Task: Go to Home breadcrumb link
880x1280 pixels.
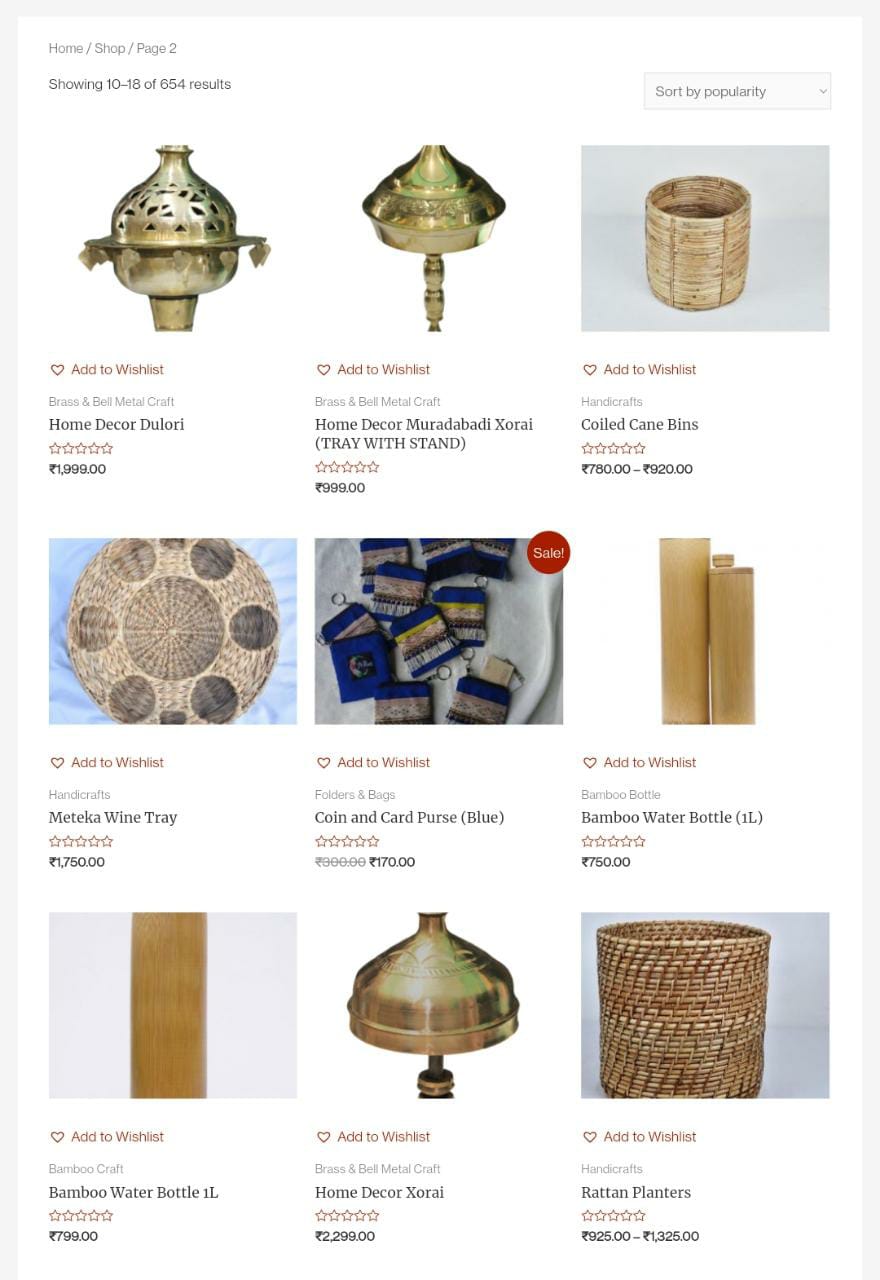Action: [66, 48]
